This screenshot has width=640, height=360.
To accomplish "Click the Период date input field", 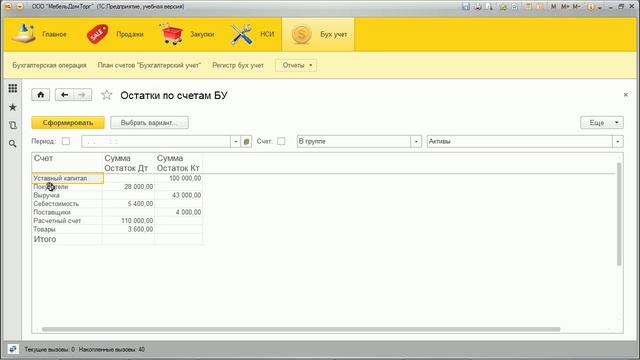I will (x=156, y=141).
